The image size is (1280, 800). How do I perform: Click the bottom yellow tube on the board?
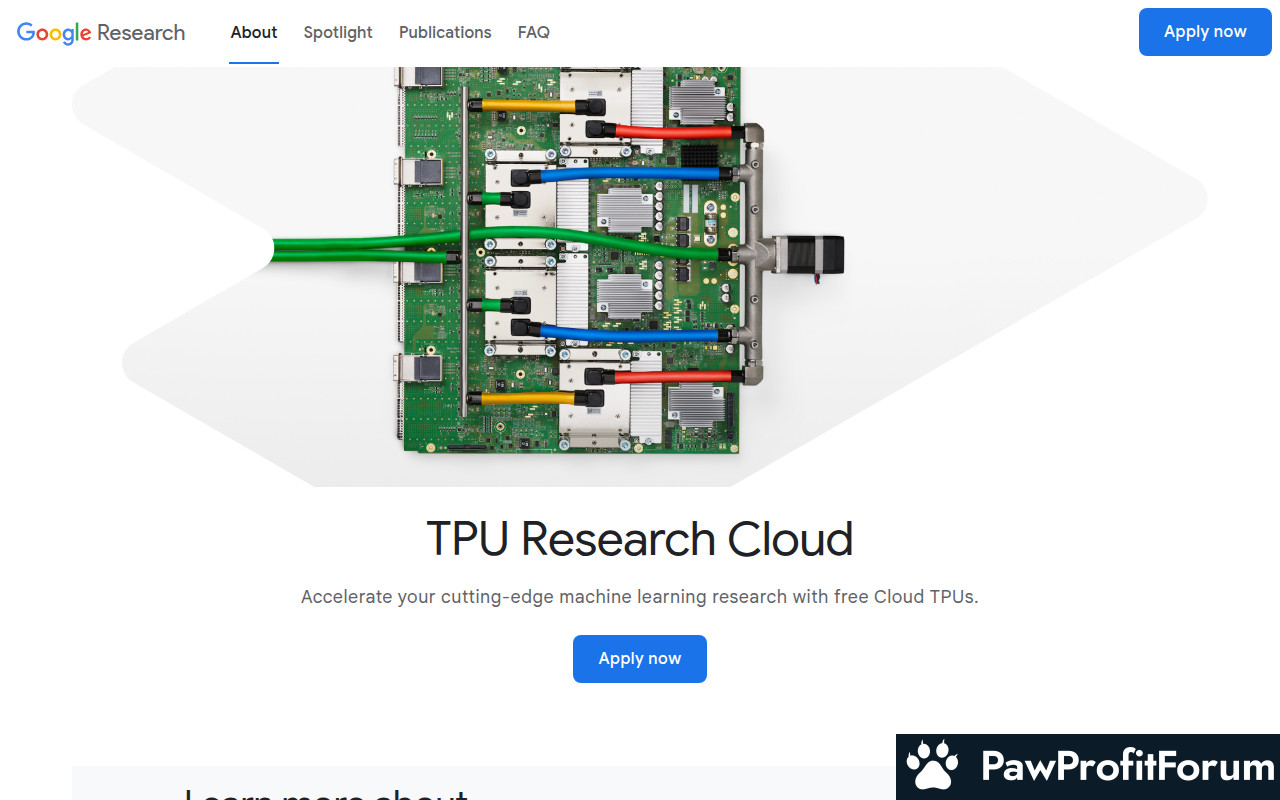(x=528, y=398)
